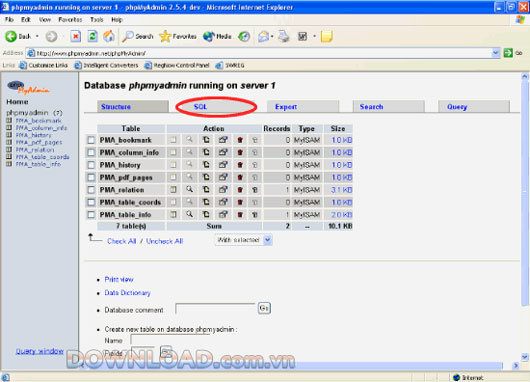Open the Back button history dropdown arrow
The image size is (530, 382).
coord(37,36)
